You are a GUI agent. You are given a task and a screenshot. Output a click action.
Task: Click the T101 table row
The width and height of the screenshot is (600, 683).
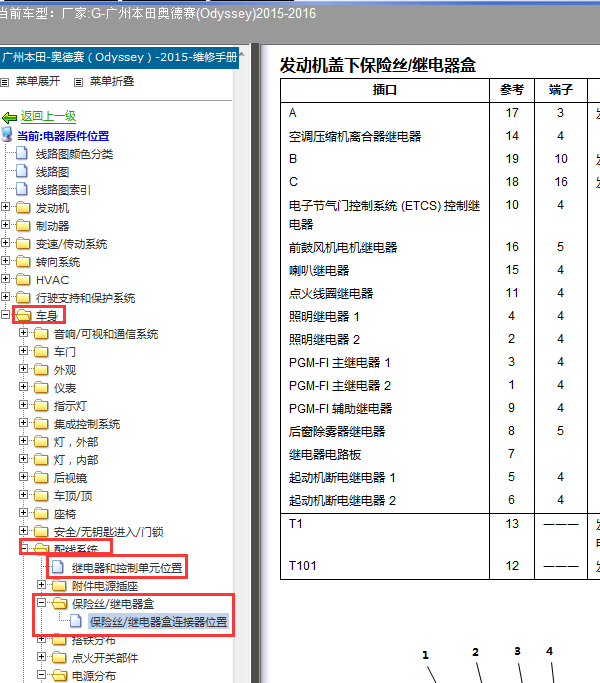pyautogui.click(x=440, y=566)
